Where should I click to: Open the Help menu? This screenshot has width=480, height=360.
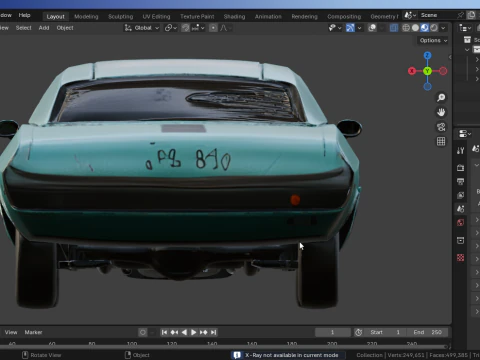click(24, 15)
